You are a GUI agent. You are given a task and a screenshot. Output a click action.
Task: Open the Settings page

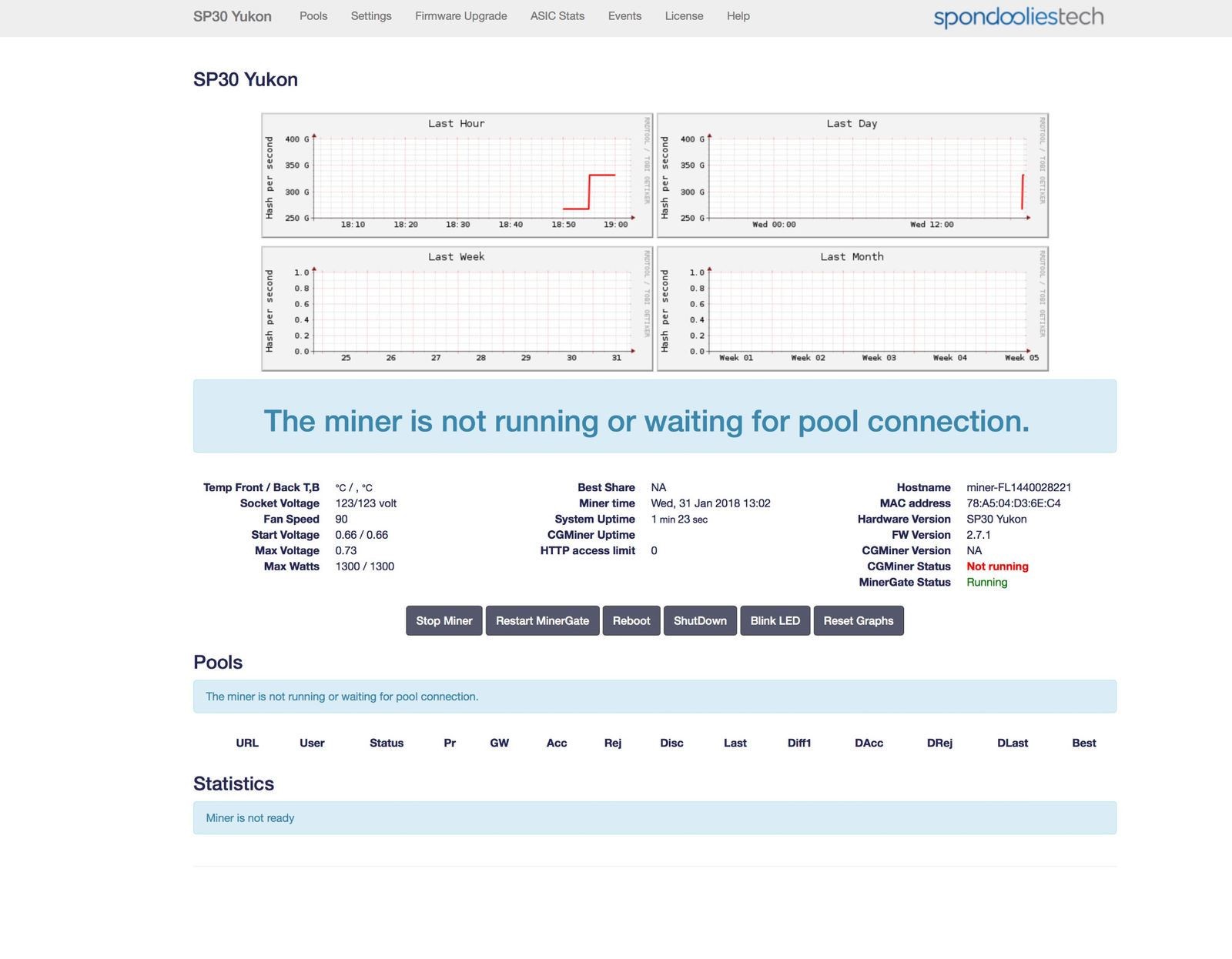coord(371,16)
